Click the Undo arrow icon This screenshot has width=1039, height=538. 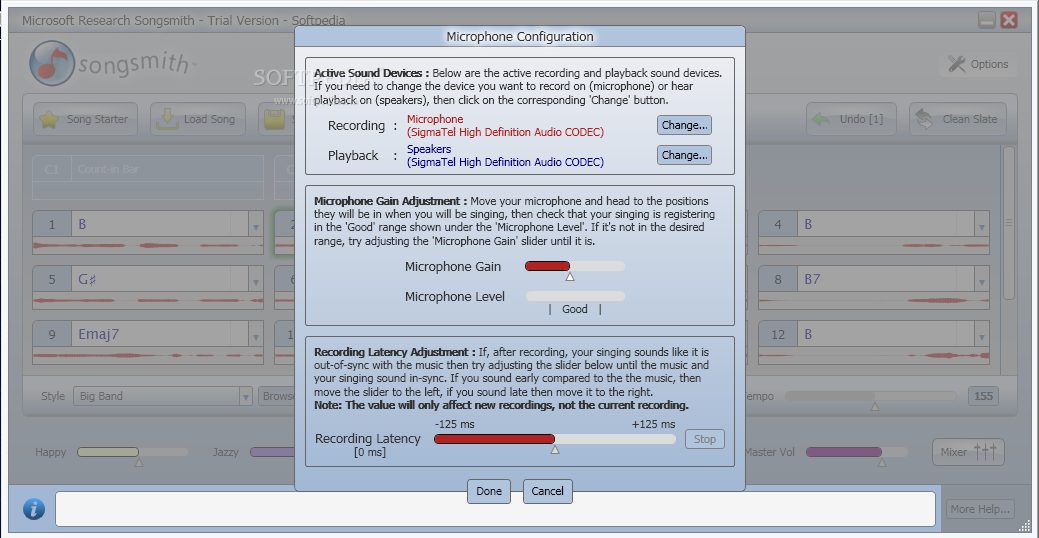(821, 119)
